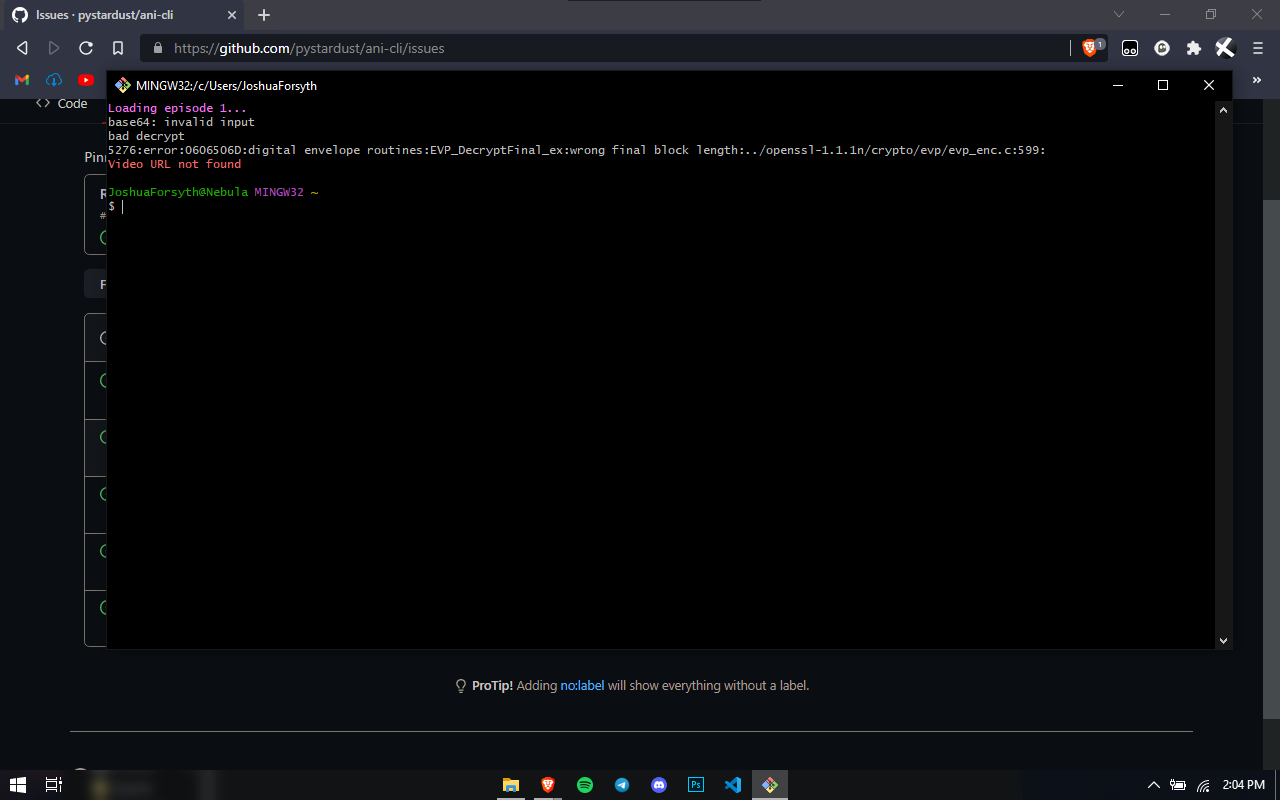Open Brave Shields lion icon
Image resolution: width=1280 pixels, height=800 pixels.
(1090, 48)
